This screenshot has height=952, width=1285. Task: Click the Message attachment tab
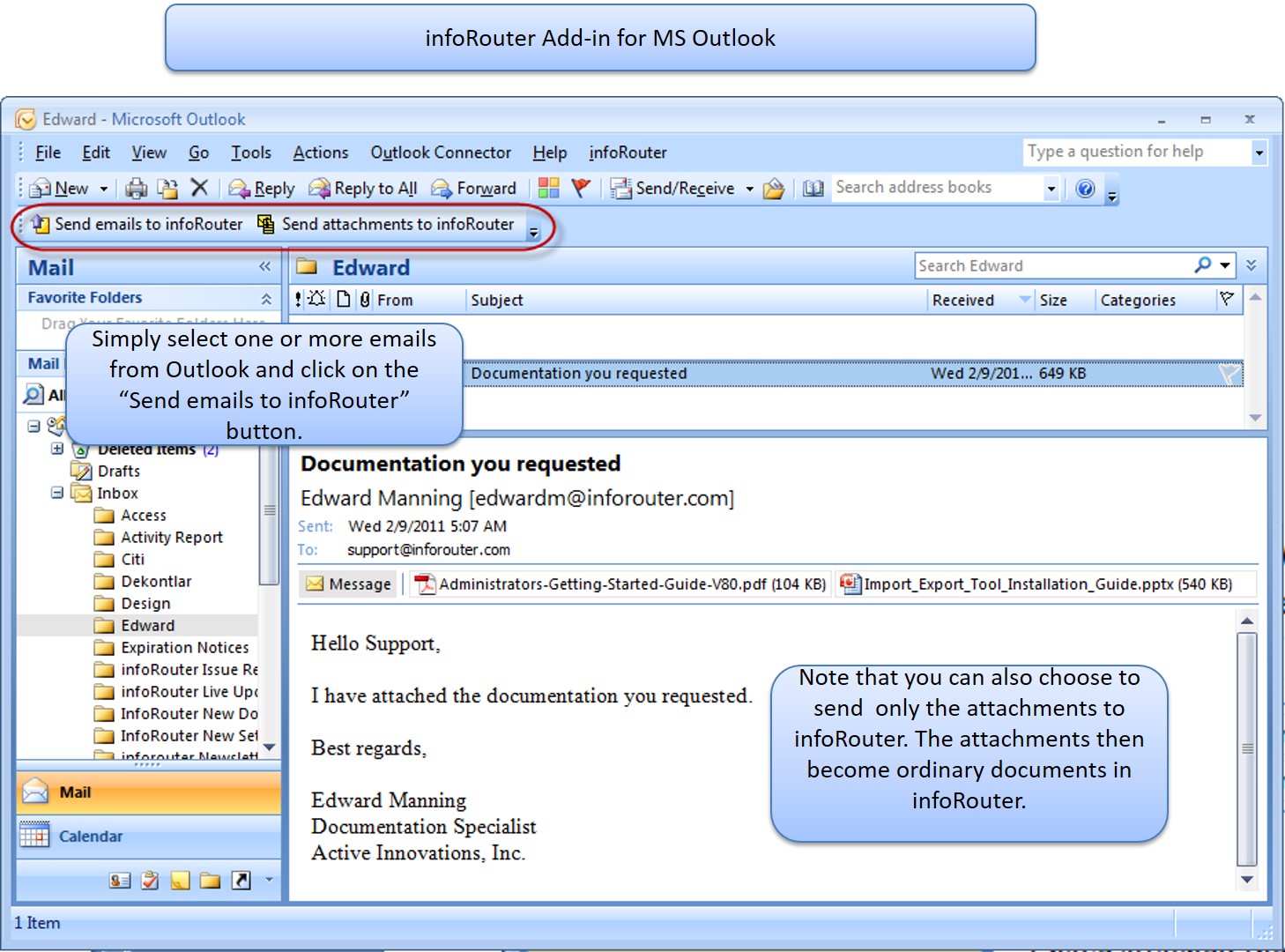click(x=349, y=584)
